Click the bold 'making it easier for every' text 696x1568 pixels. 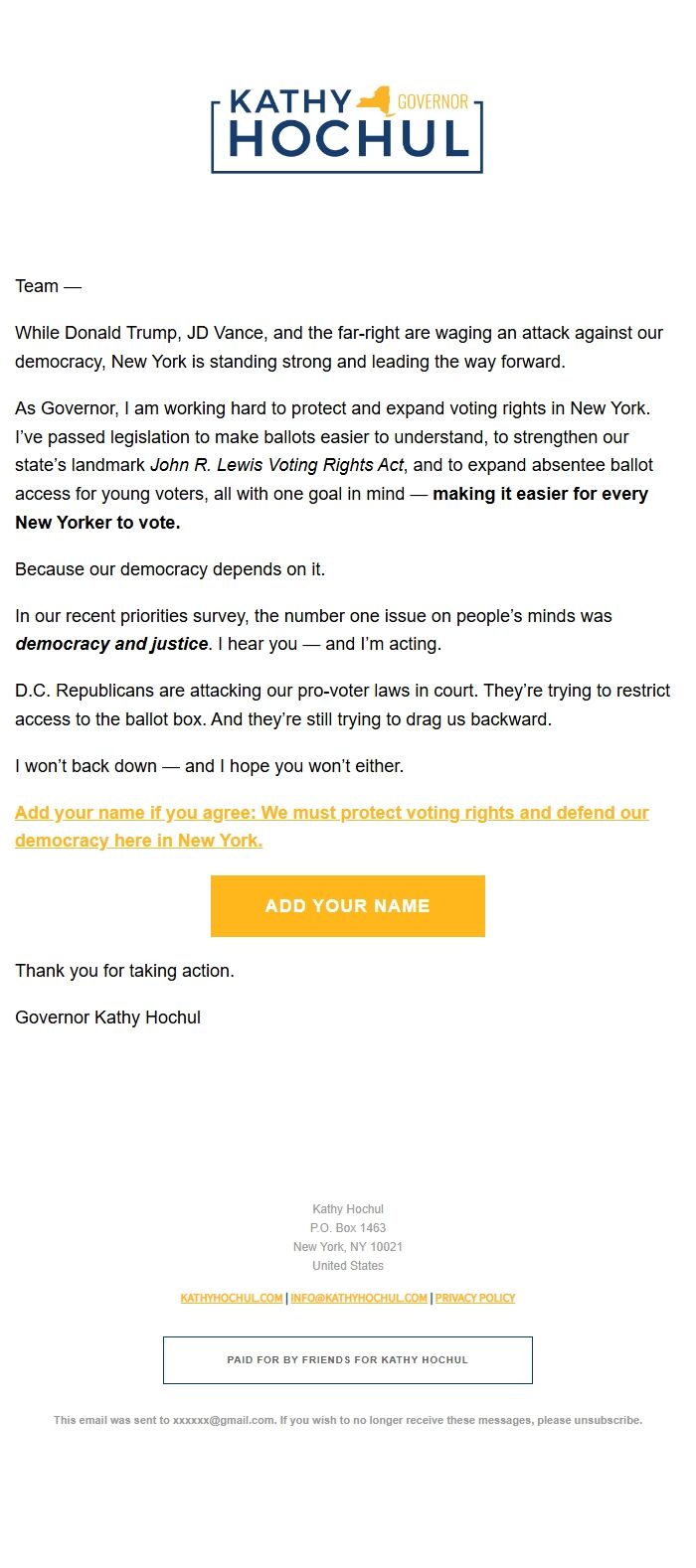(540, 494)
